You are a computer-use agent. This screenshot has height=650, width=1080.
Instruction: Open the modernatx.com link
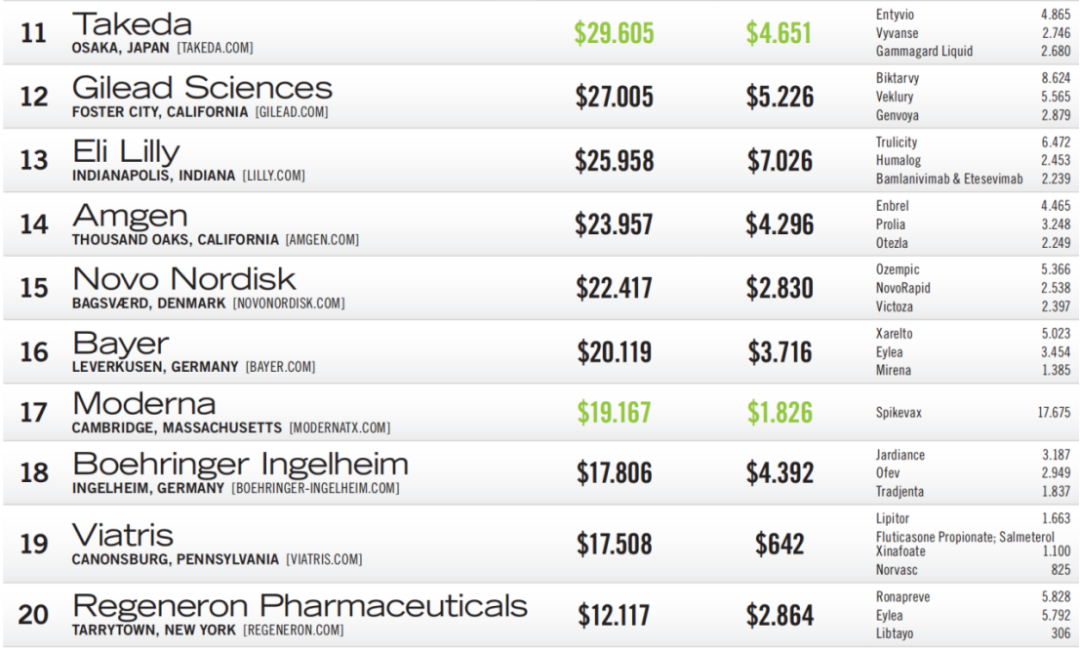click(339, 428)
